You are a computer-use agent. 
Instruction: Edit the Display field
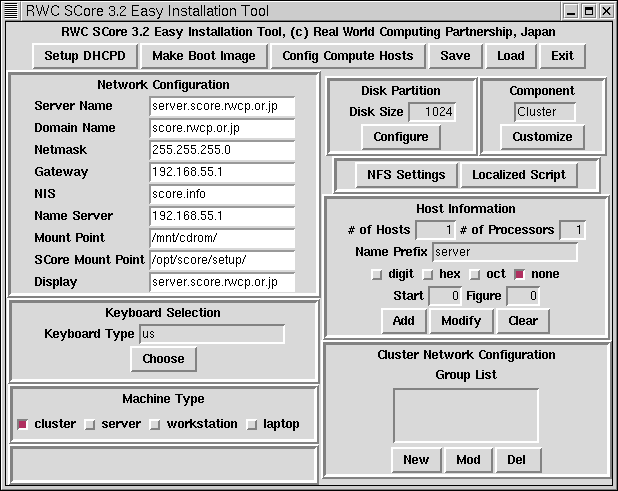click(222, 282)
